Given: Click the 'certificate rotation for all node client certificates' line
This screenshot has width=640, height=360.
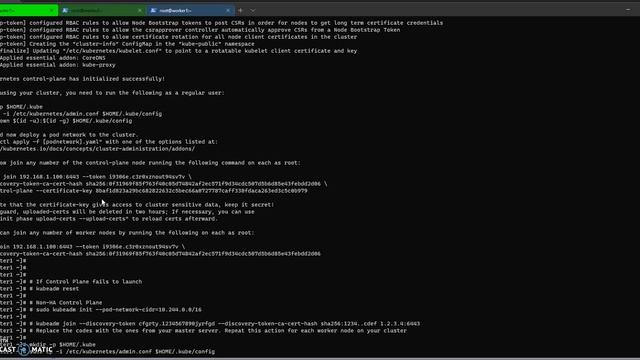Looking at the screenshot, I should pyautogui.click(x=179, y=37).
